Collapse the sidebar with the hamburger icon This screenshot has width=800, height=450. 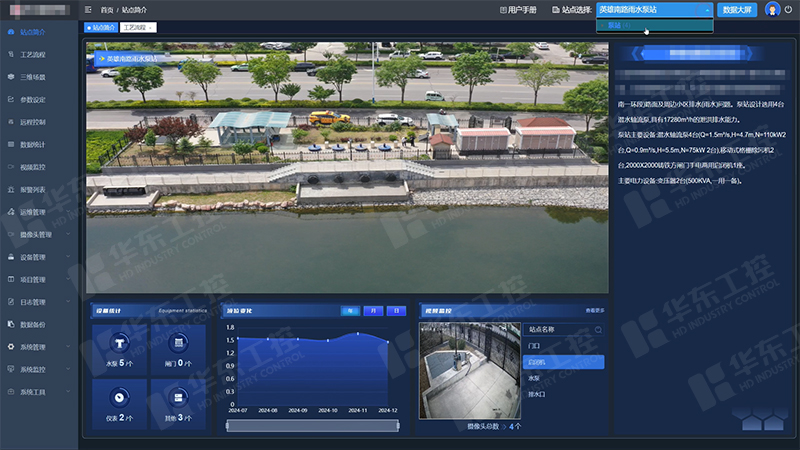88,9
